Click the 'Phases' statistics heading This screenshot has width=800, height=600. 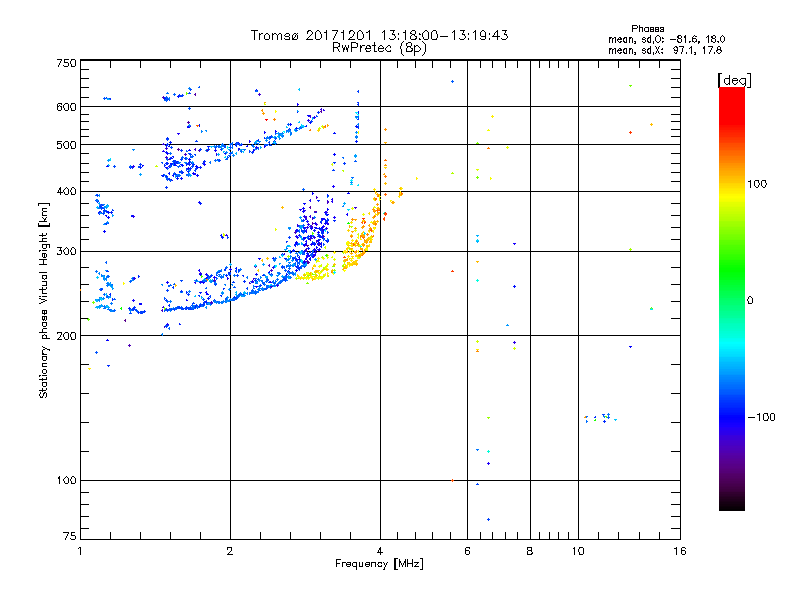pyautogui.click(x=647, y=29)
